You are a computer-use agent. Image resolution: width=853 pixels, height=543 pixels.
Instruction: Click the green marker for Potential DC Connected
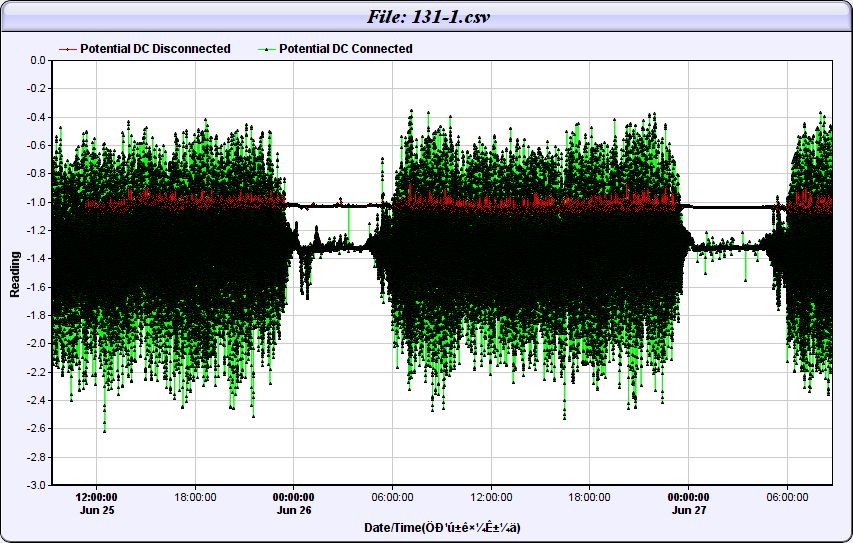click(x=267, y=49)
